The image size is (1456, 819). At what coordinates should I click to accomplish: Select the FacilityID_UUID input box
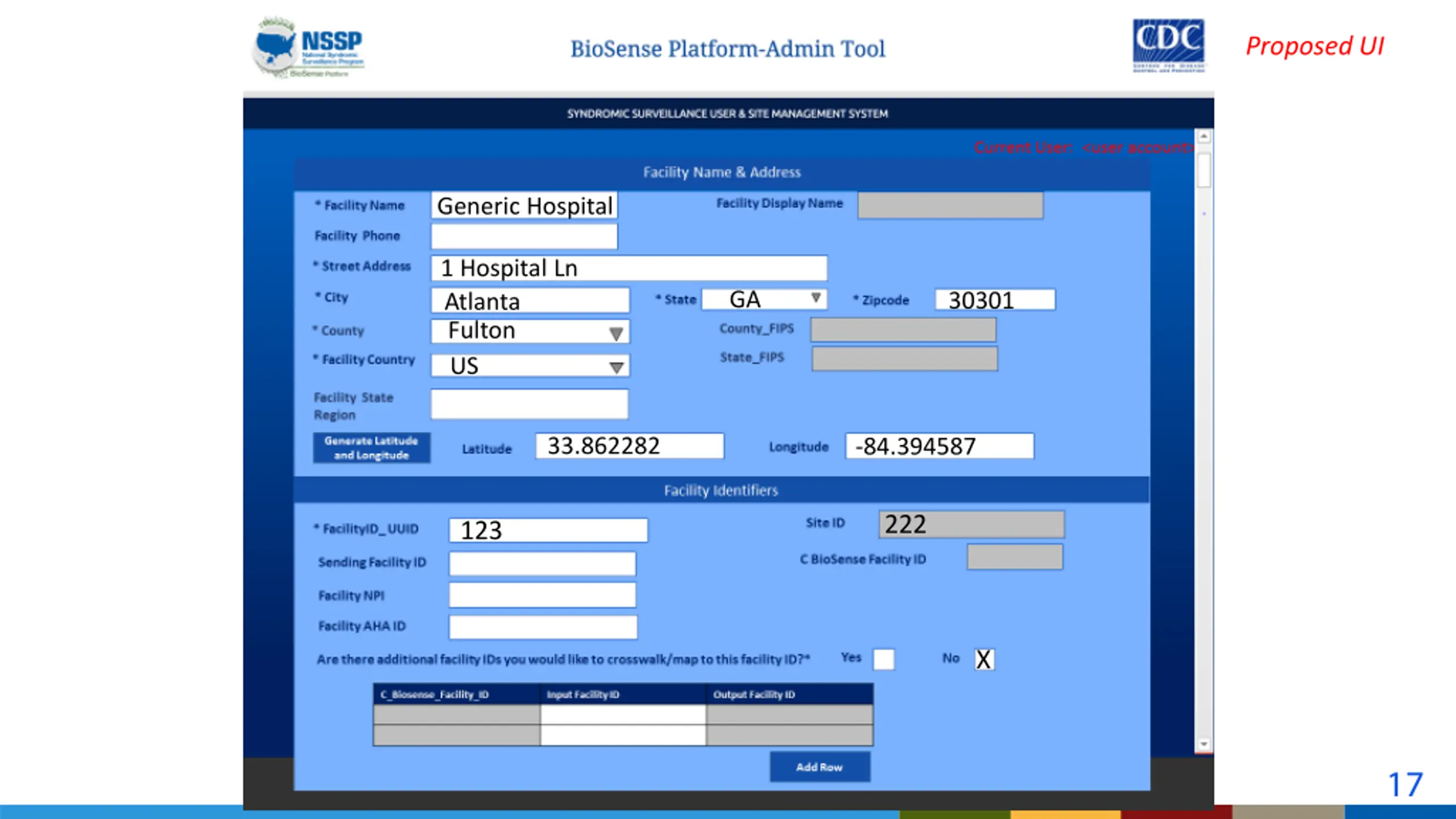click(x=548, y=530)
